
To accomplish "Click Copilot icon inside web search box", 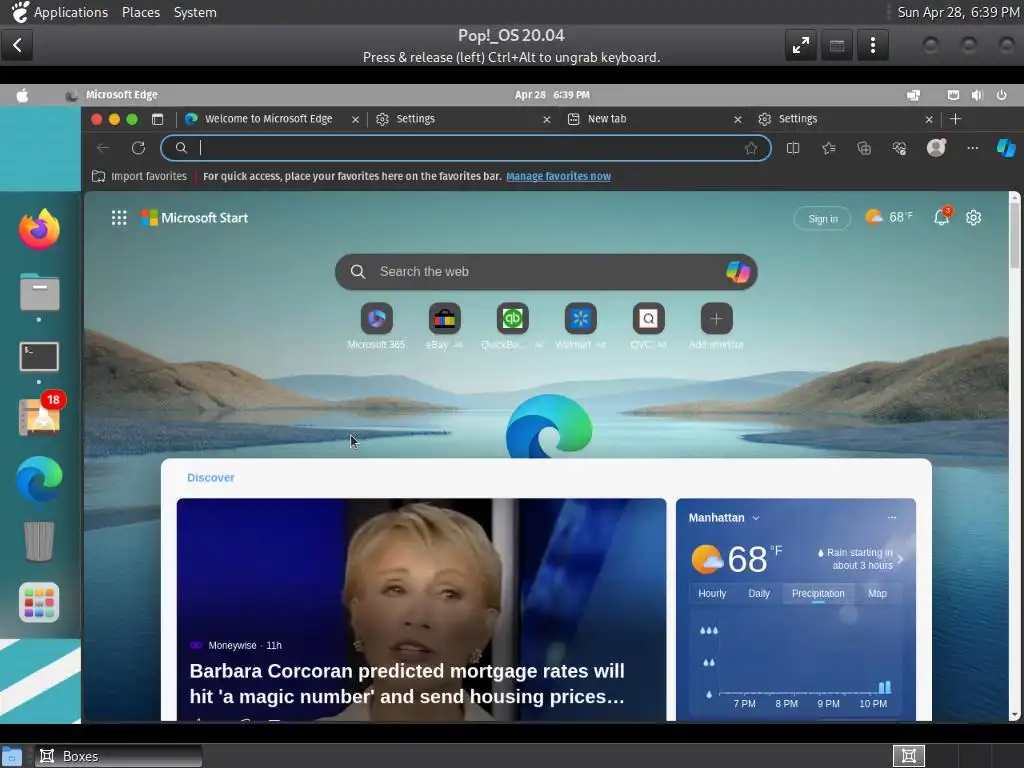I will click(x=738, y=272).
